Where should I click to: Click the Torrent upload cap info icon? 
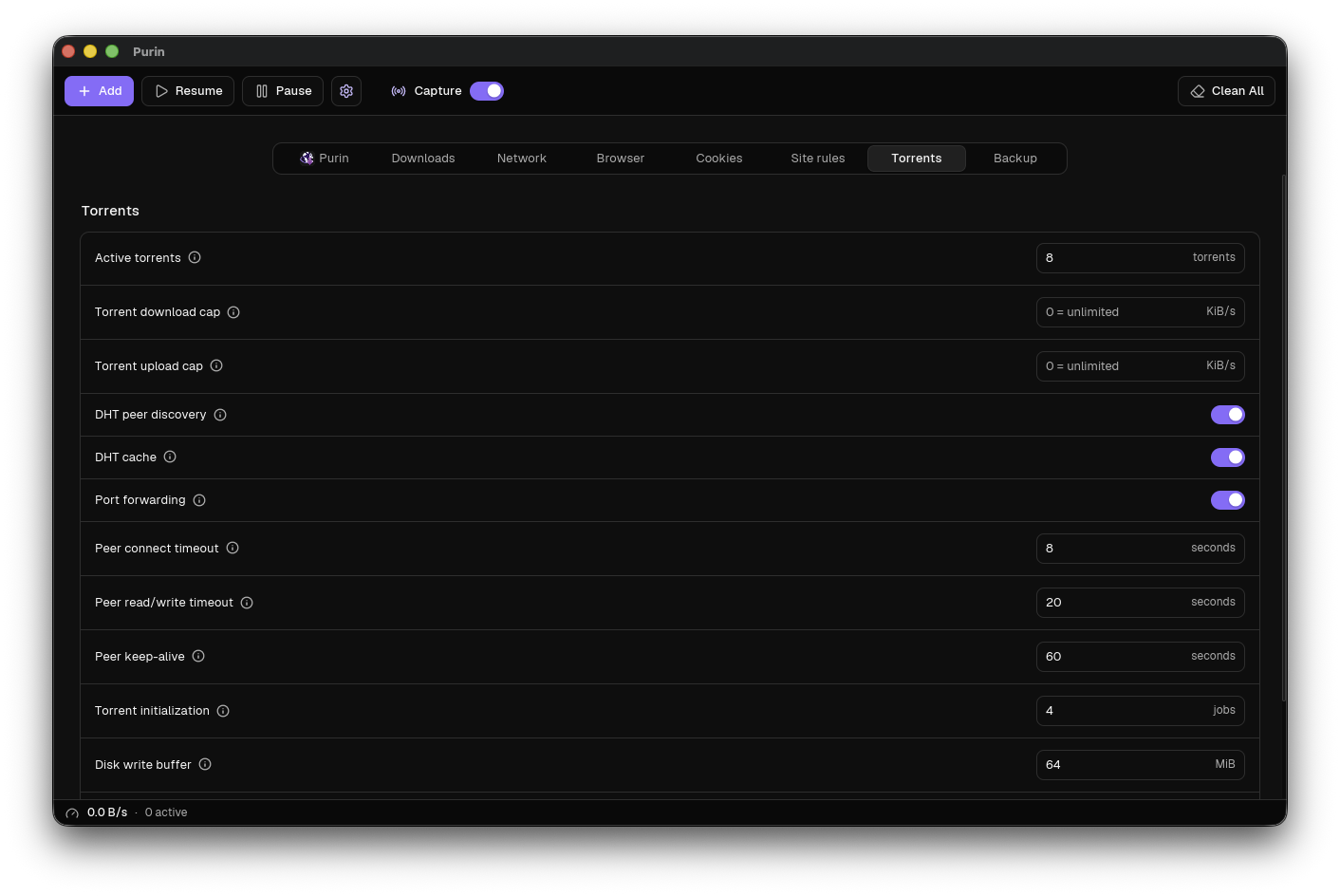click(x=216, y=365)
